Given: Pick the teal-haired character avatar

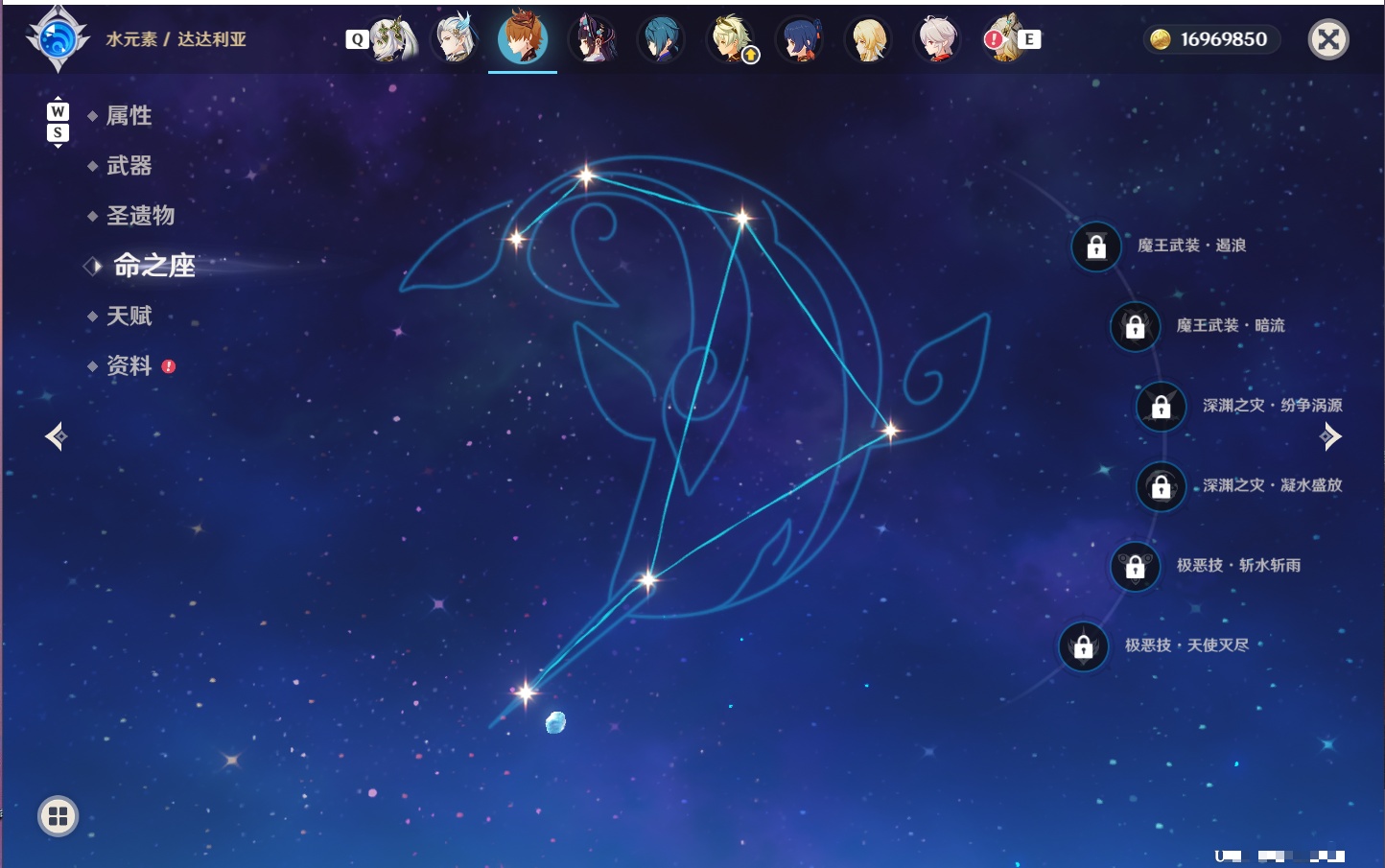Looking at the screenshot, I should pyautogui.click(x=662, y=39).
